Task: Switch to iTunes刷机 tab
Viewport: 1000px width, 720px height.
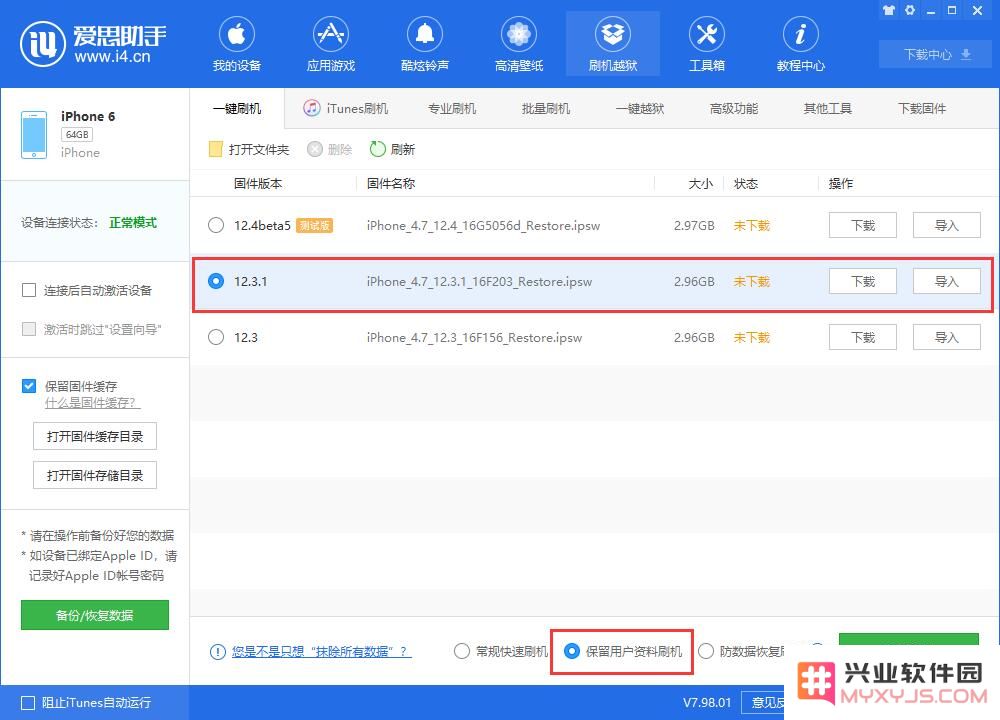Action: coord(346,108)
